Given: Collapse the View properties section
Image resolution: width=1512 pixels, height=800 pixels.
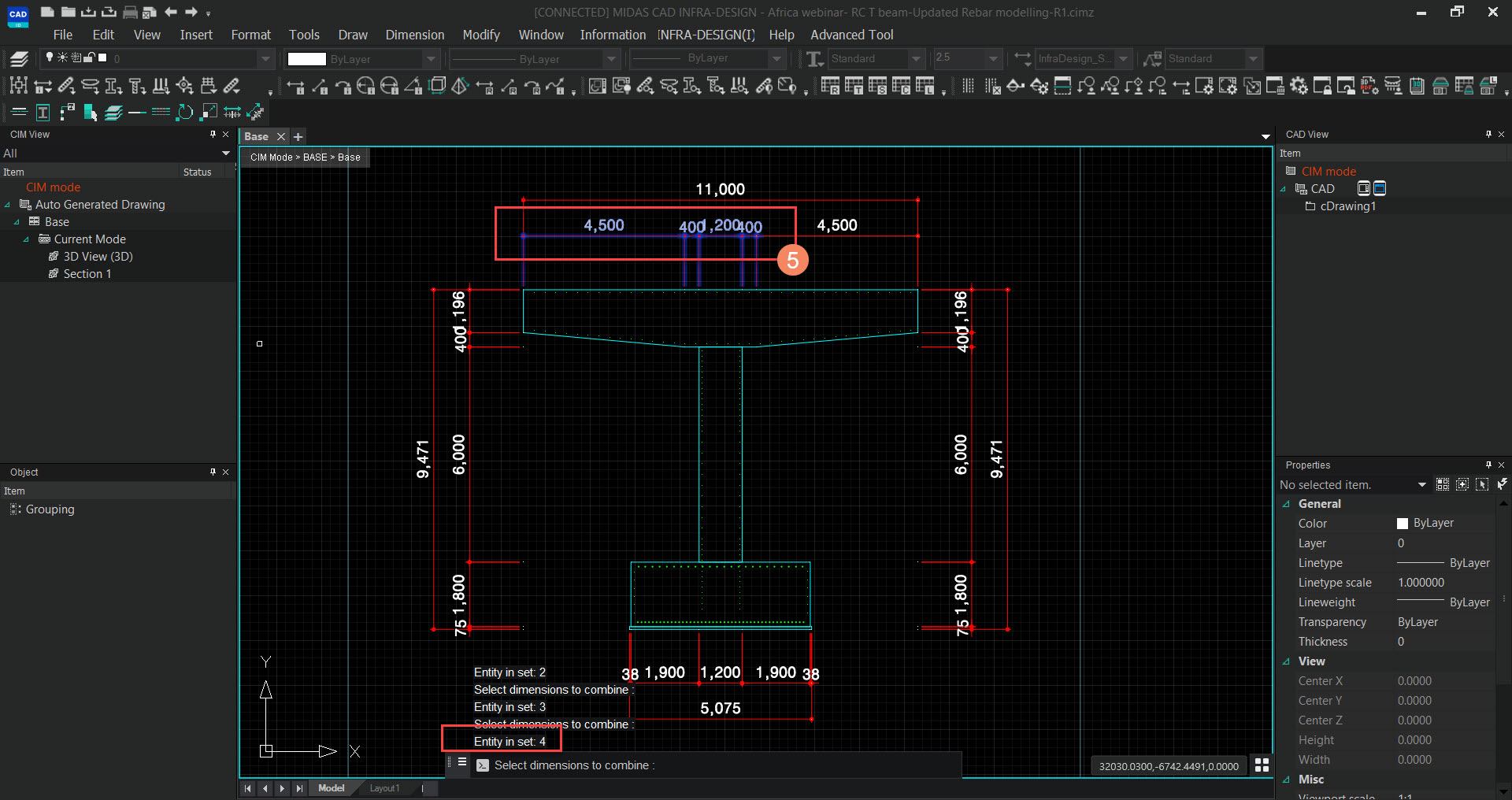Looking at the screenshot, I should coord(1287,661).
